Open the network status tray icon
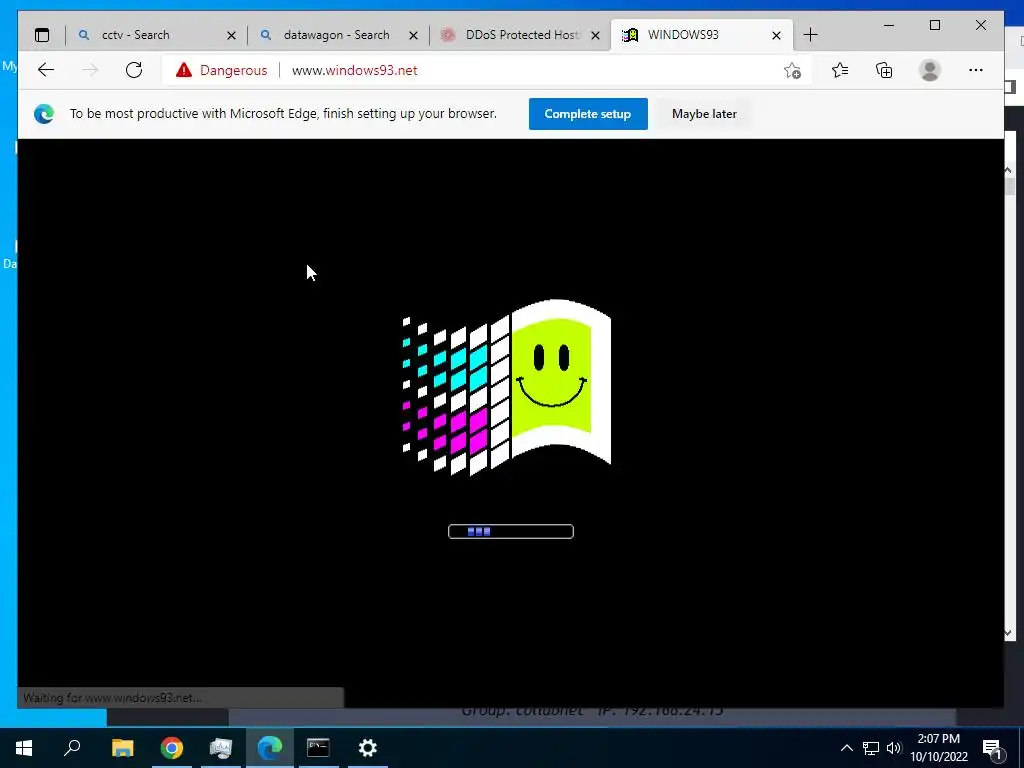This screenshot has height=768, width=1024. click(871, 748)
